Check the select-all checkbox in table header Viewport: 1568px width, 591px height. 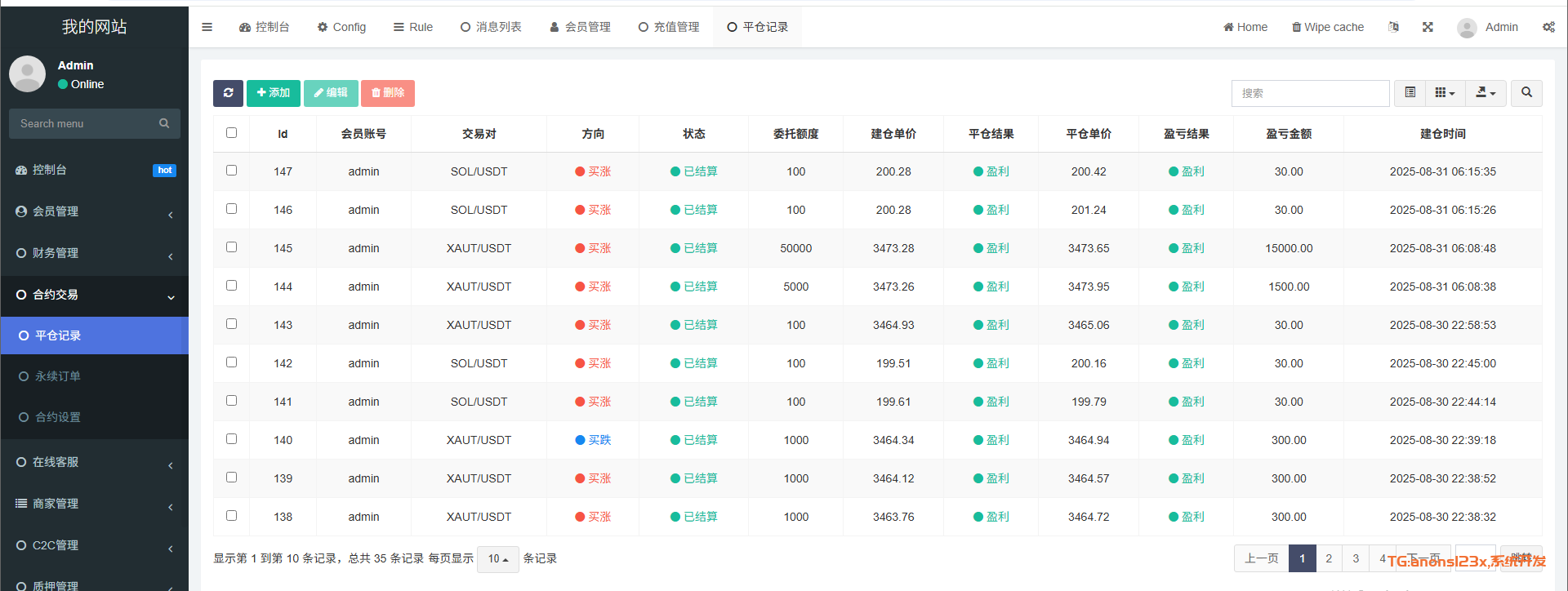pos(232,133)
